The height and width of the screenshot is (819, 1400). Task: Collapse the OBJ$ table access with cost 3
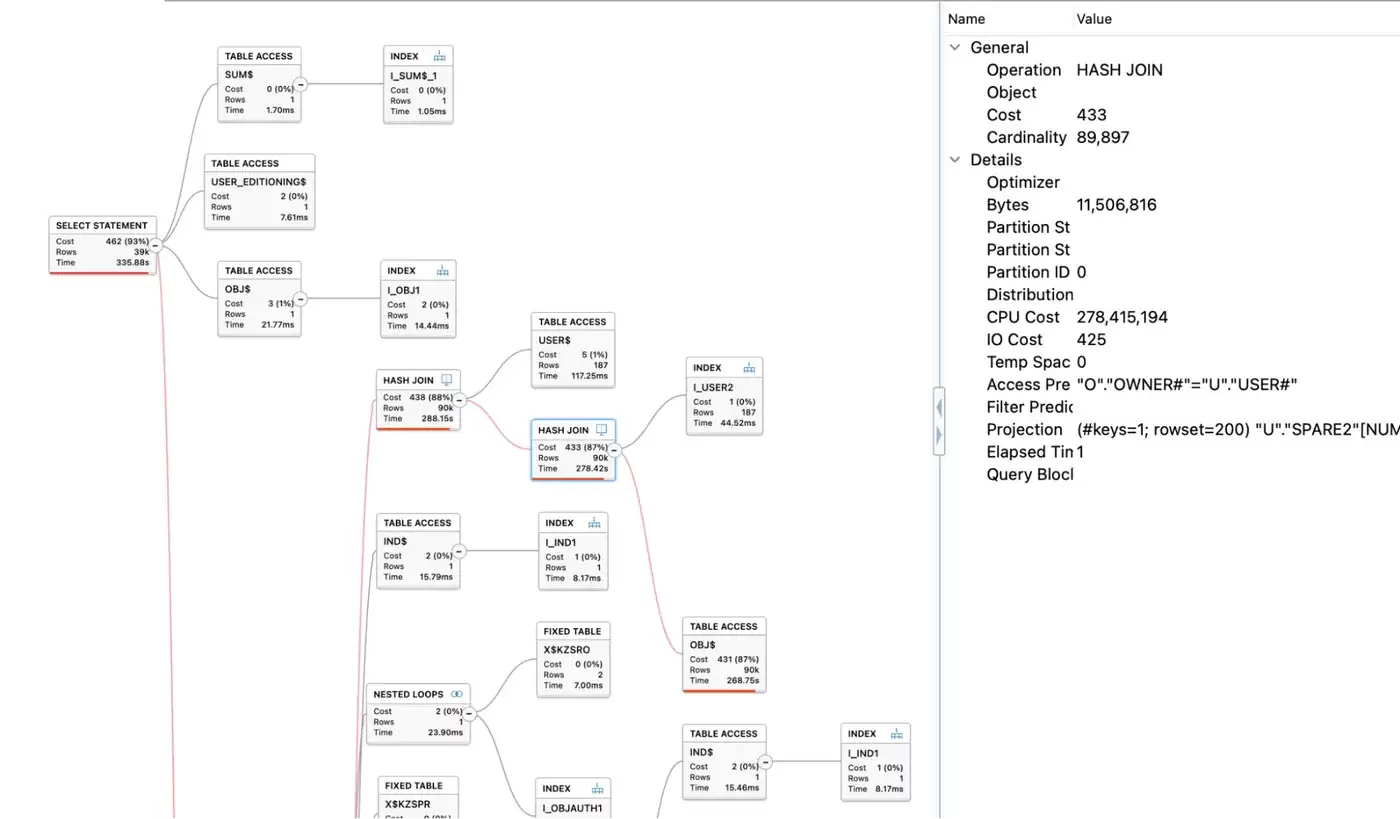(x=300, y=299)
